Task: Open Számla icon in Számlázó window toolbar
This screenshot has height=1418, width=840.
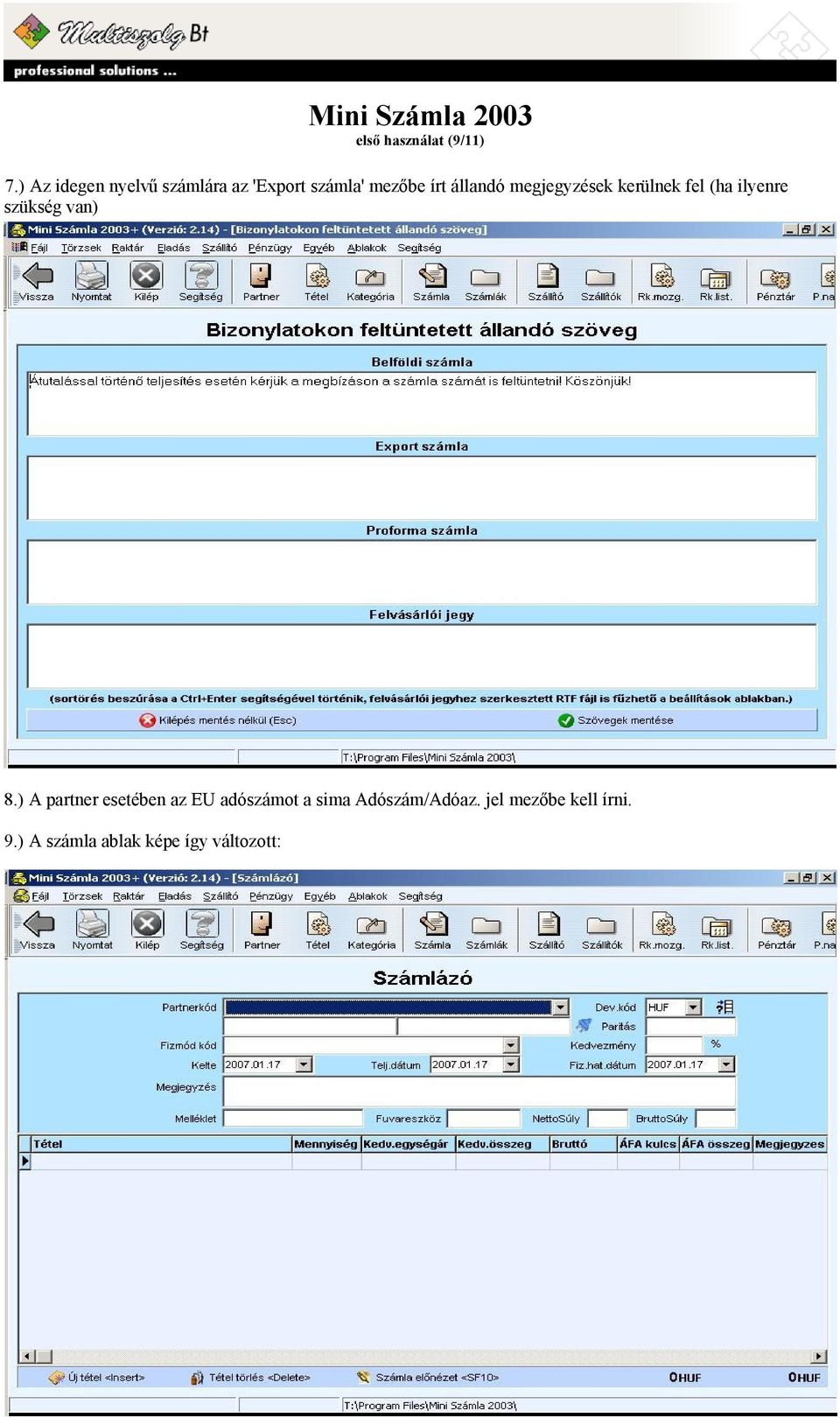Action: pyautogui.click(x=432, y=924)
